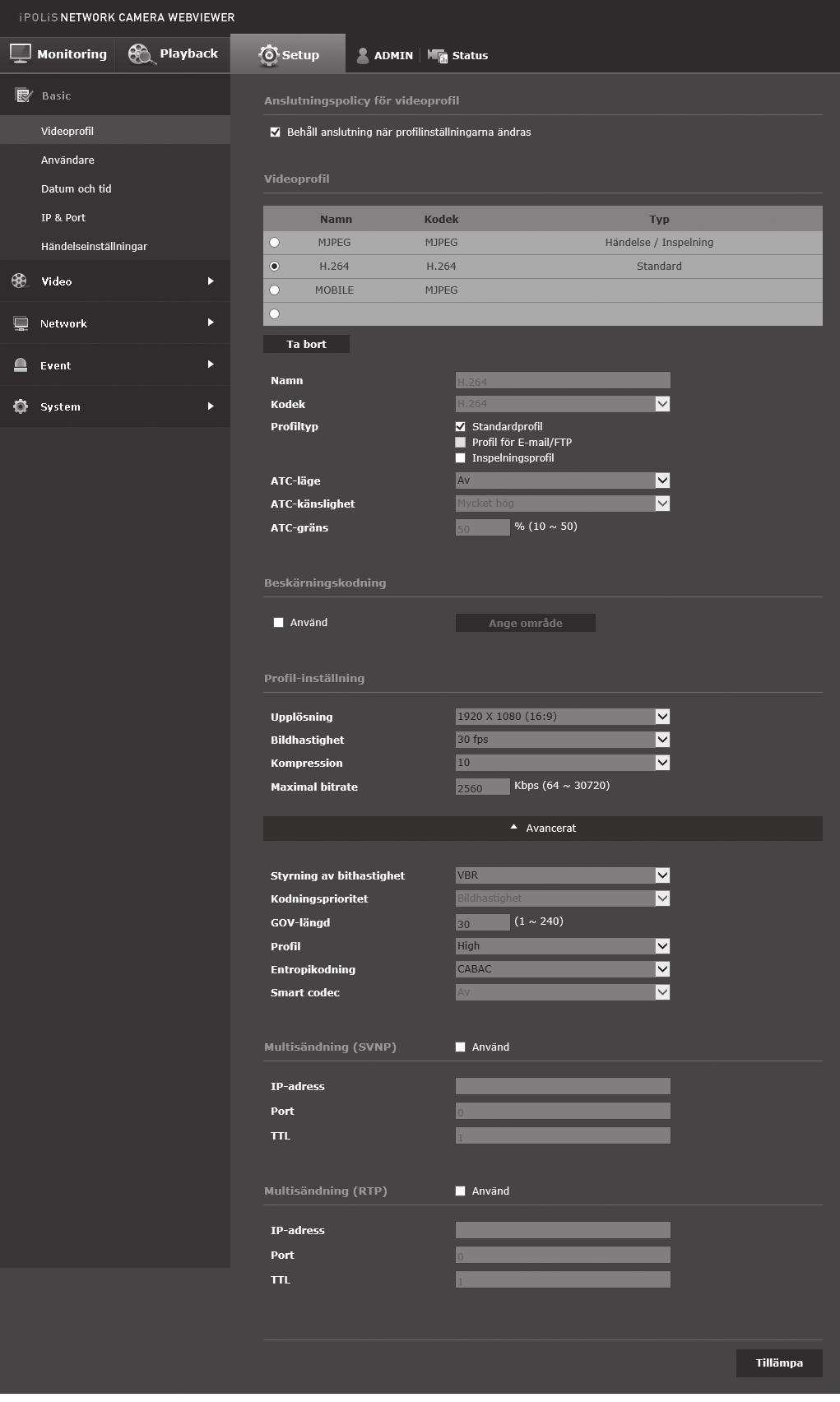Switch to the Monitoring tab
This screenshot has height=1402, width=840.
click(x=58, y=54)
